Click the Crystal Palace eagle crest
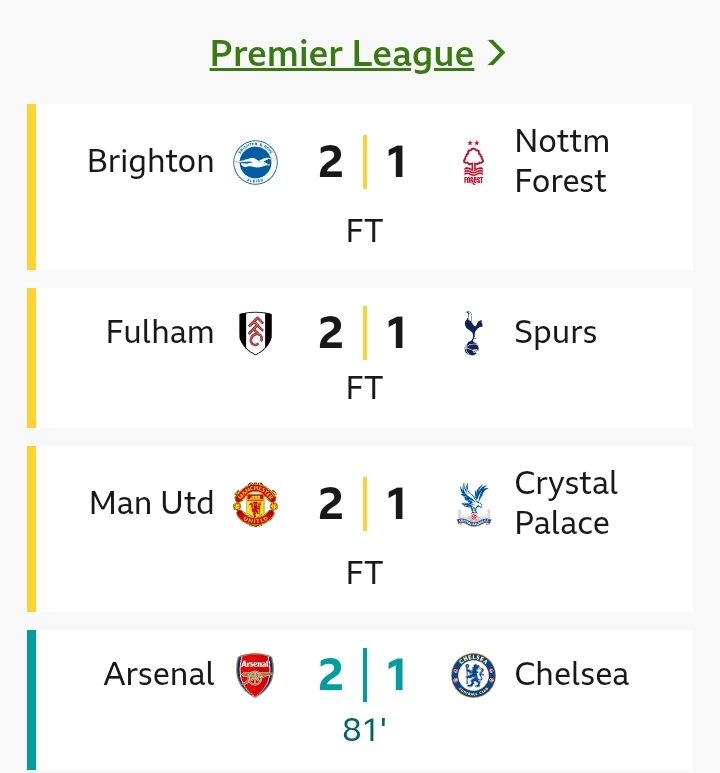 [473, 504]
